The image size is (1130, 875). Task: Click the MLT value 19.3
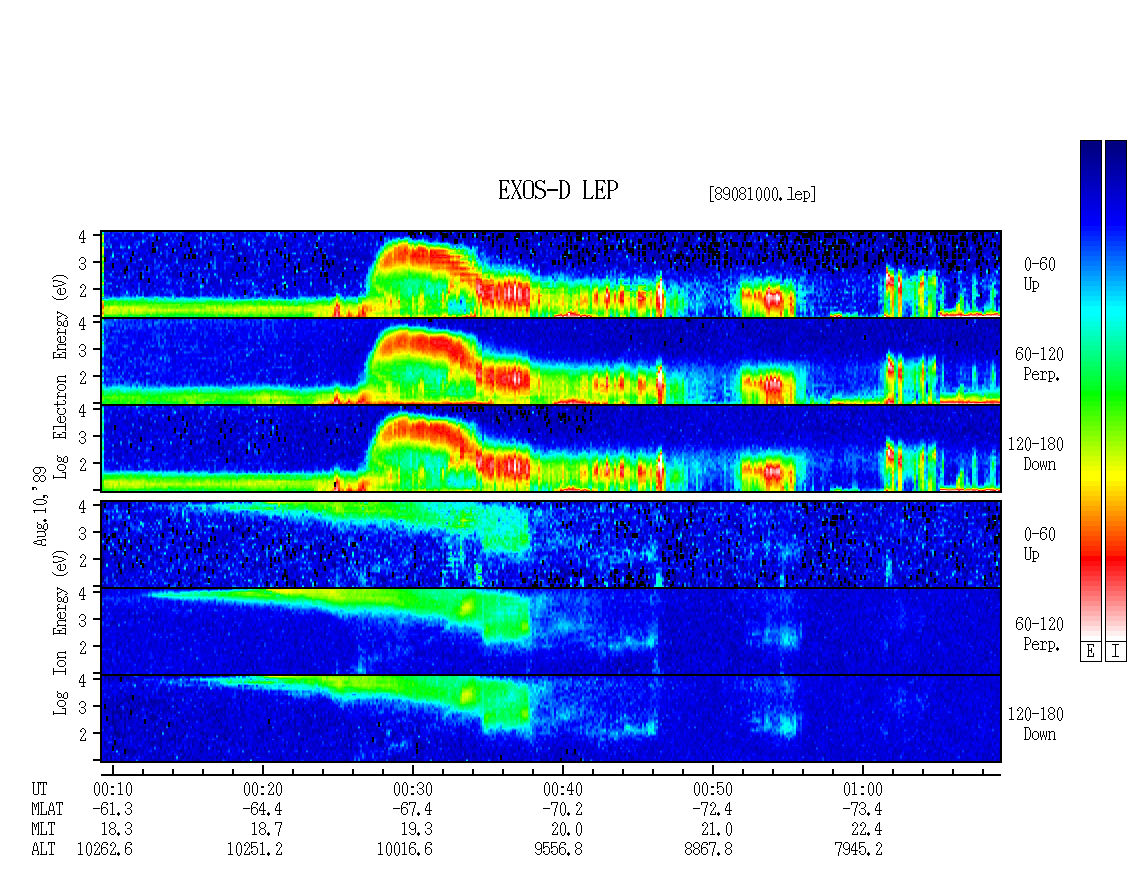[417, 830]
